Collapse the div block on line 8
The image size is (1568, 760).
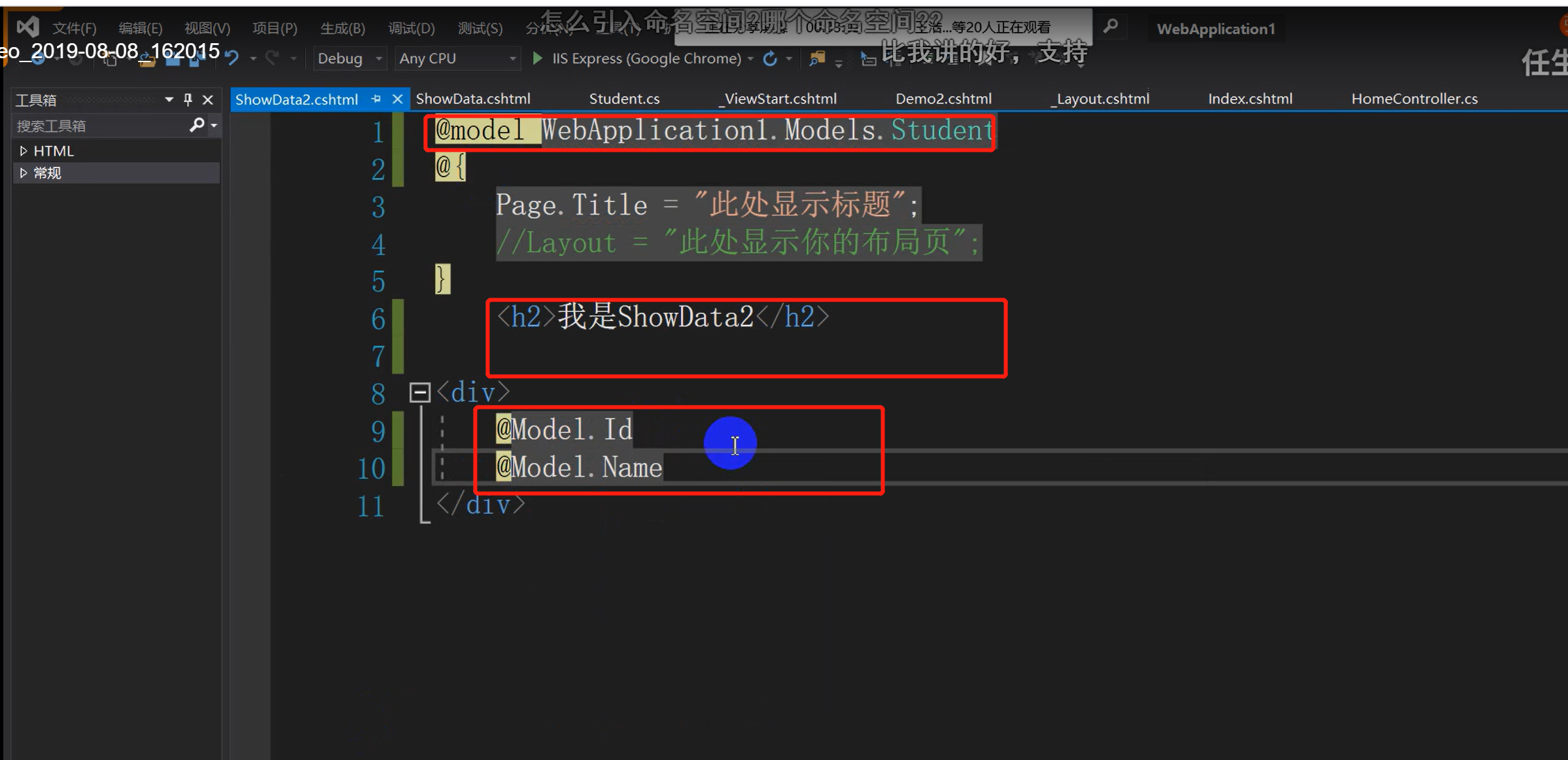(419, 392)
